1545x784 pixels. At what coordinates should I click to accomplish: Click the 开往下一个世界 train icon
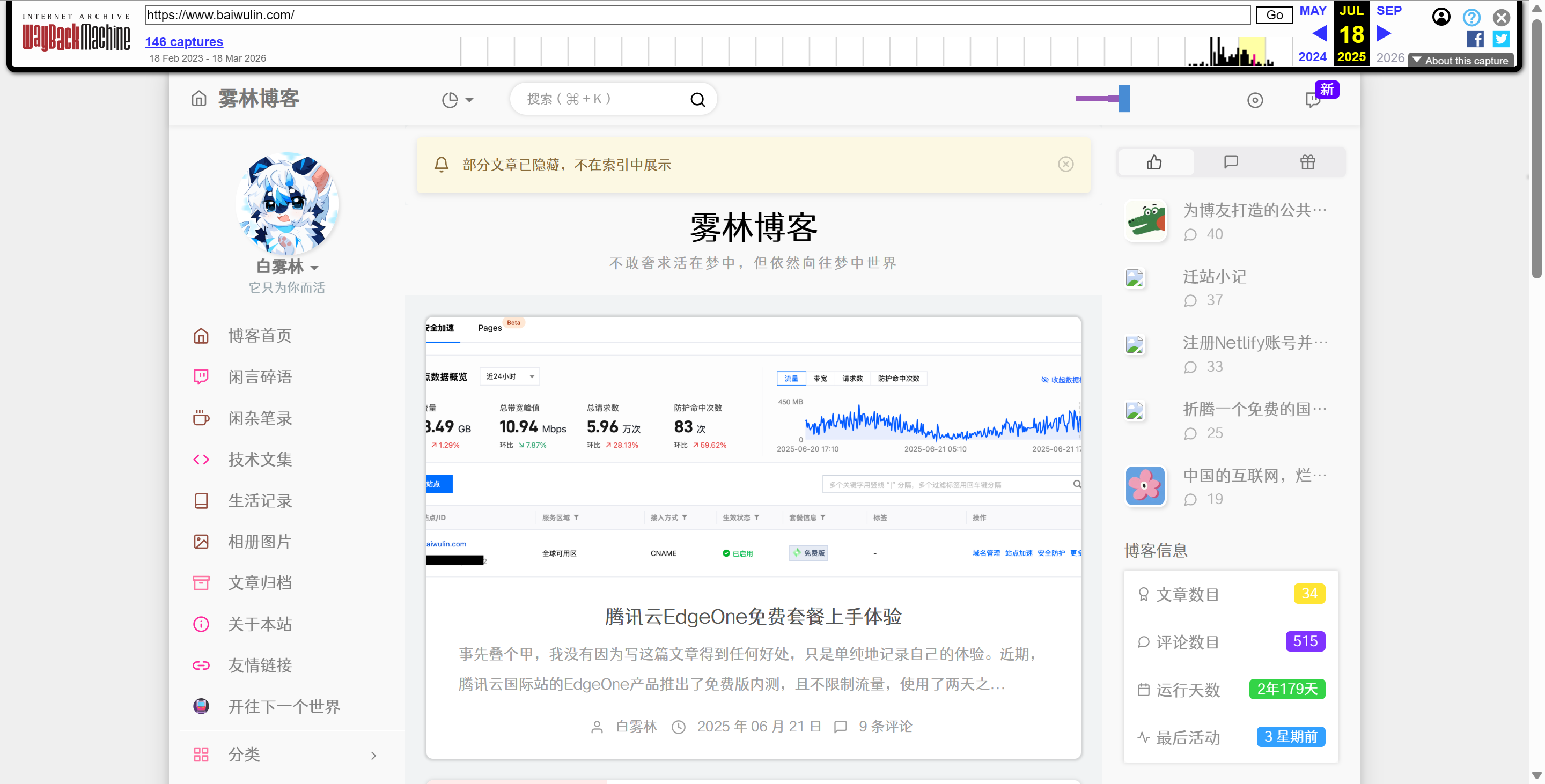pos(201,707)
